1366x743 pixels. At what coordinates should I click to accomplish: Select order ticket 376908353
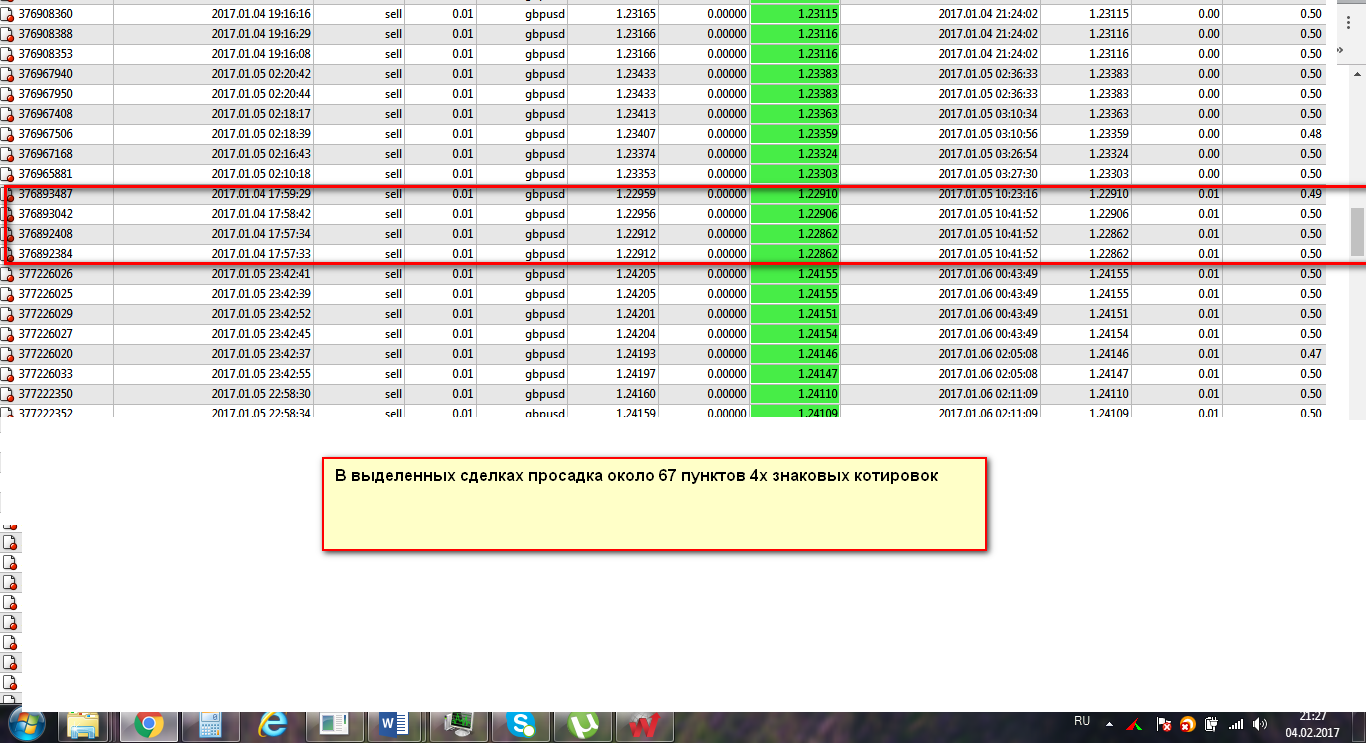[x=46, y=54]
